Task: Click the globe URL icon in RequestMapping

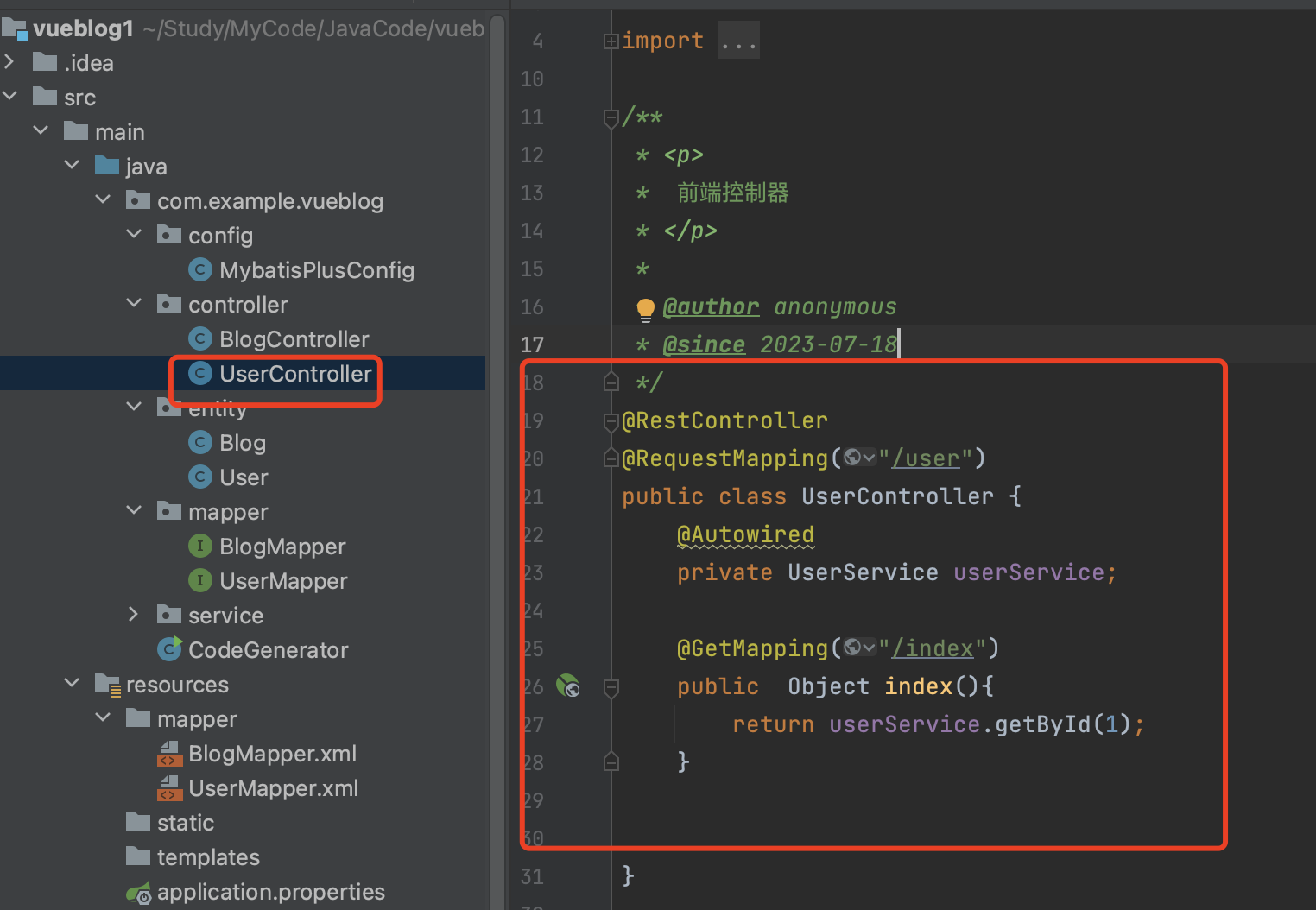Action: pyautogui.click(x=853, y=458)
